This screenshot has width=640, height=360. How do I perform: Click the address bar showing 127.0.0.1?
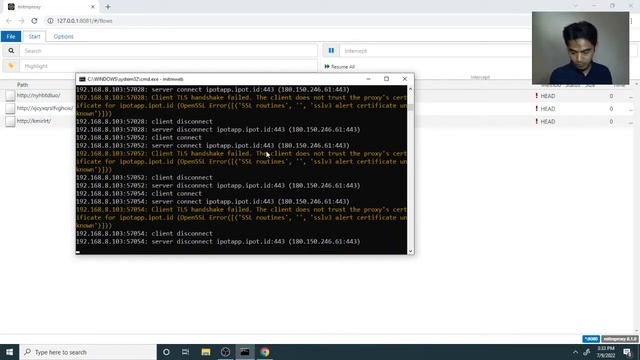[84, 21]
